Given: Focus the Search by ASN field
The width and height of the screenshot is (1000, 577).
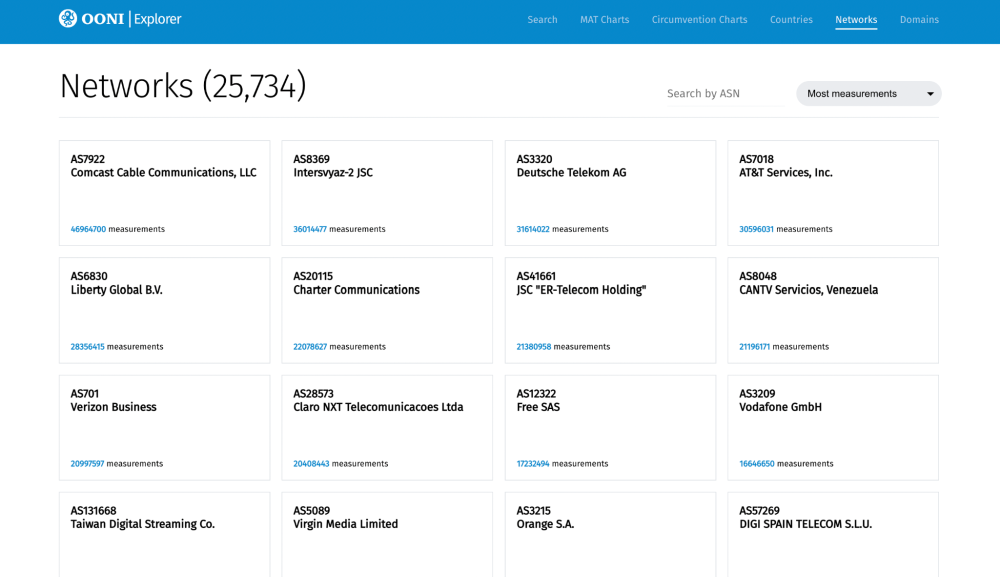Looking at the screenshot, I should 724,94.
